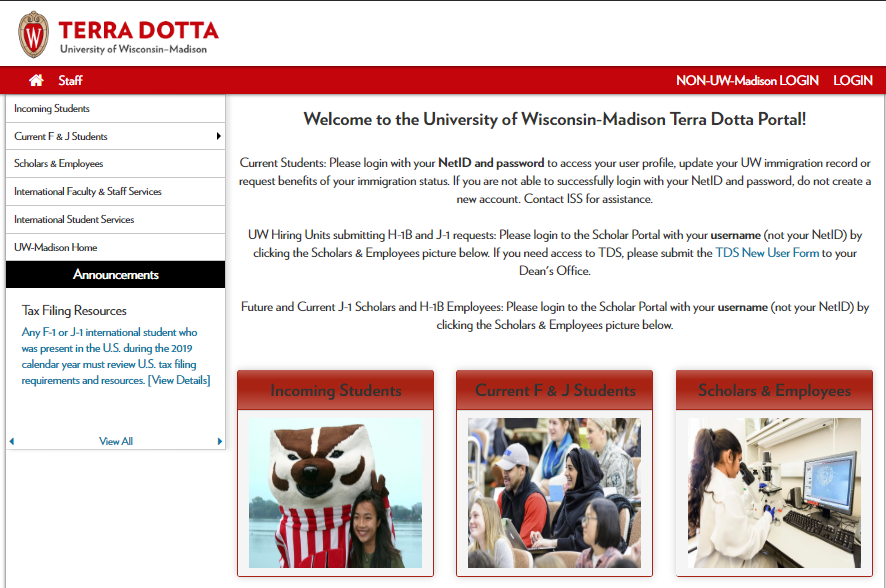
Task: Click the Tax Filing Resources heading
Action: pos(74,311)
